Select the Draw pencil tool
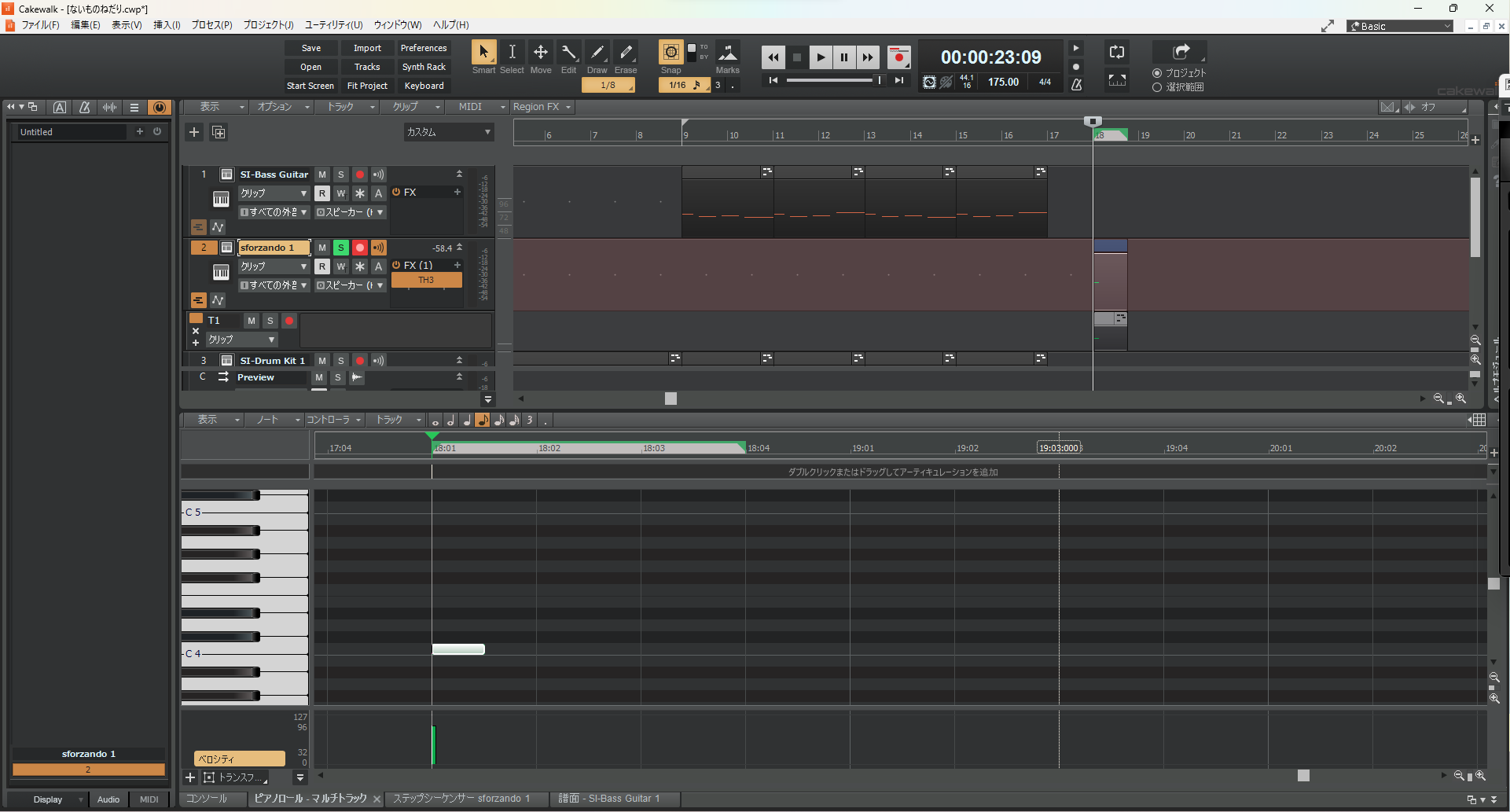 [597, 52]
